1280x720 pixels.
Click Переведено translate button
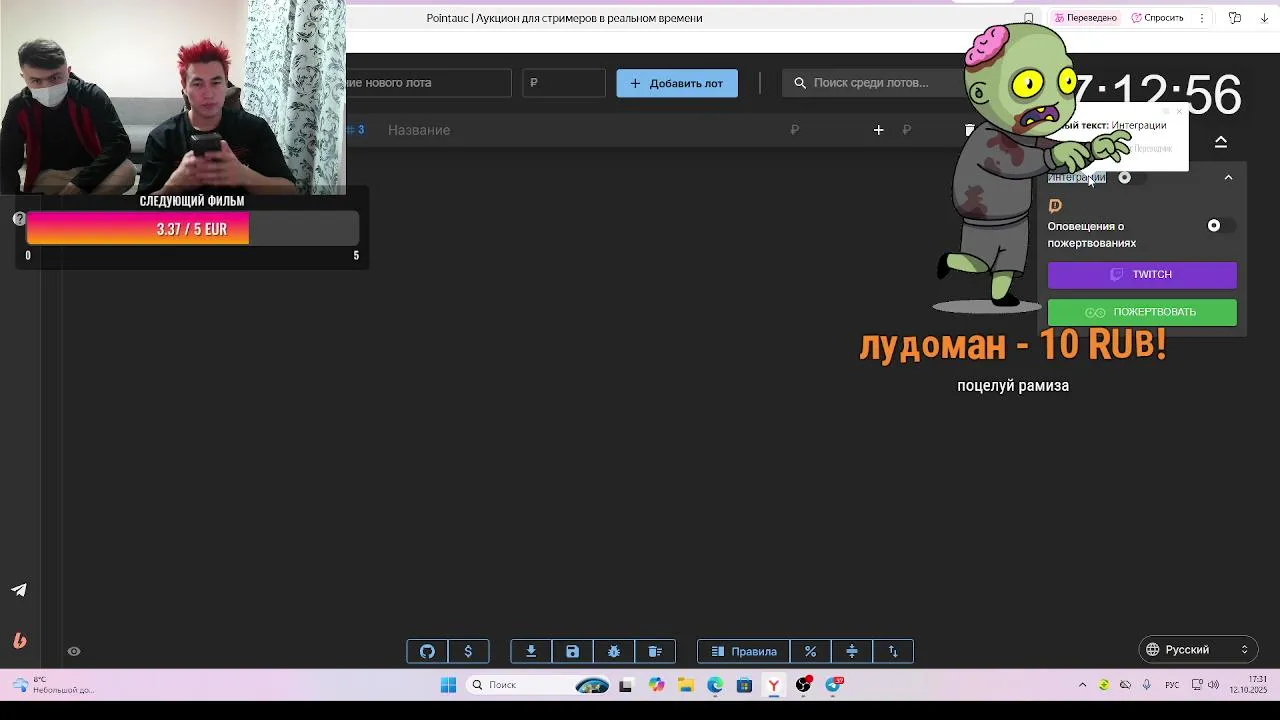[x=1085, y=18]
